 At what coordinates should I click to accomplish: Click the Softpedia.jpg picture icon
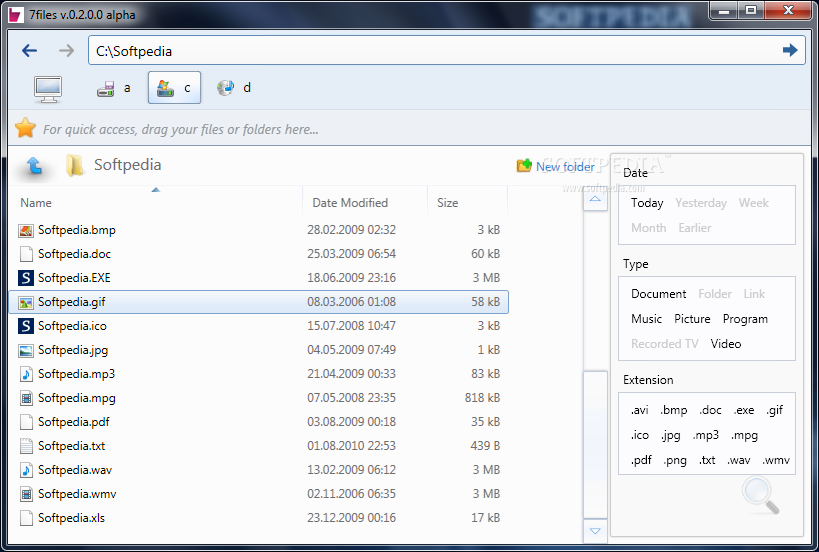click(26, 350)
